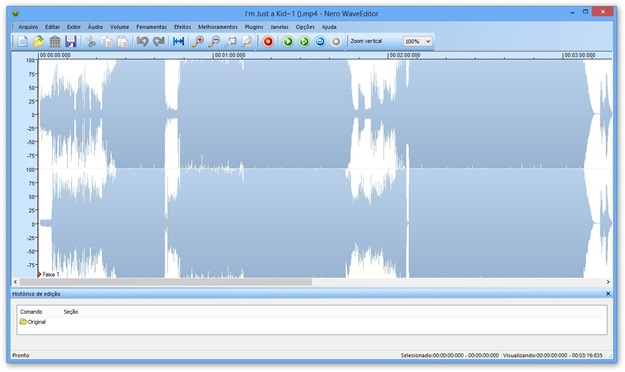Click the Visualizando time range in status bar

pos(552,355)
